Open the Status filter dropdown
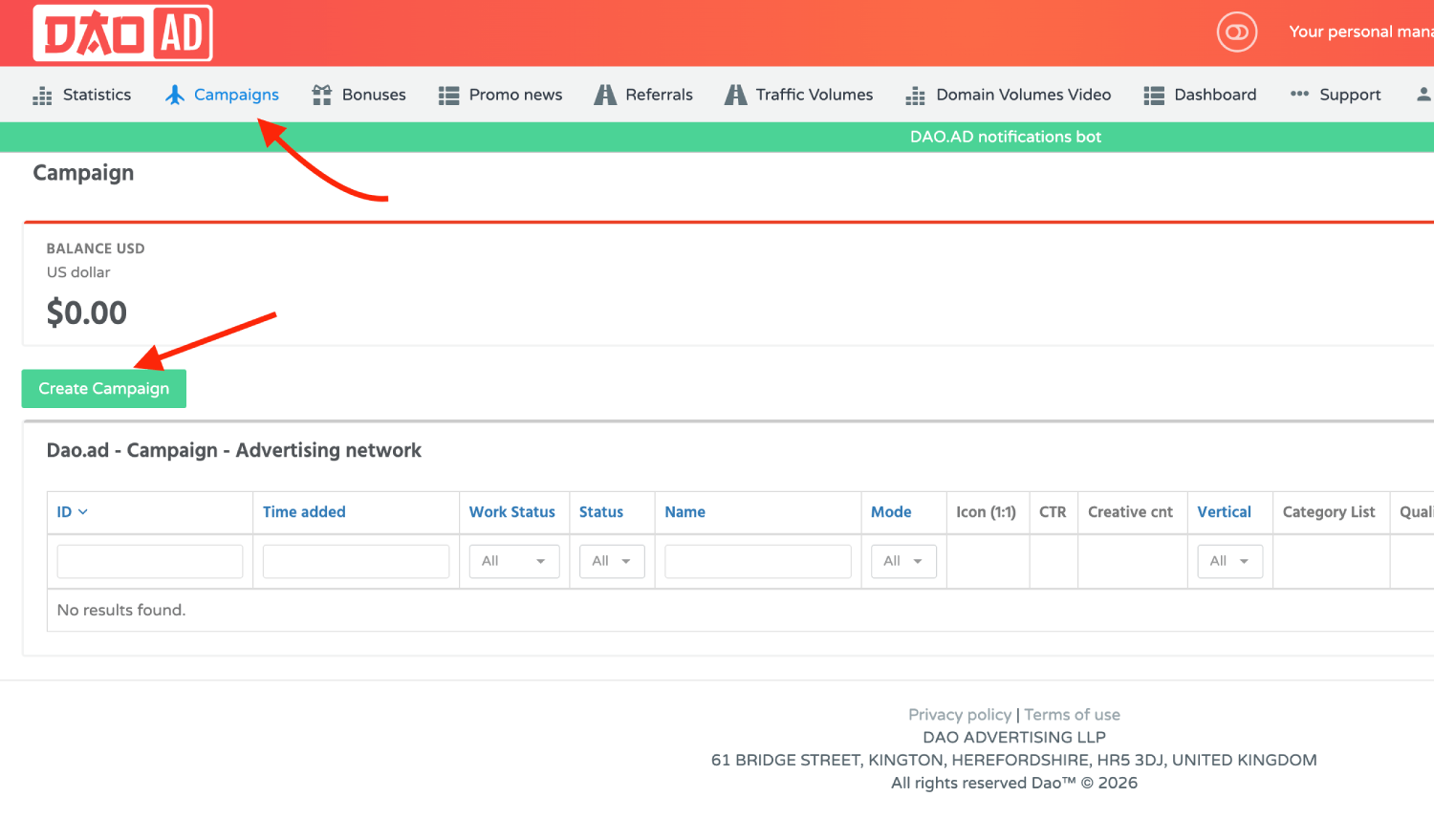The height and width of the screenshot is (840, 1434). coord(612,561)
